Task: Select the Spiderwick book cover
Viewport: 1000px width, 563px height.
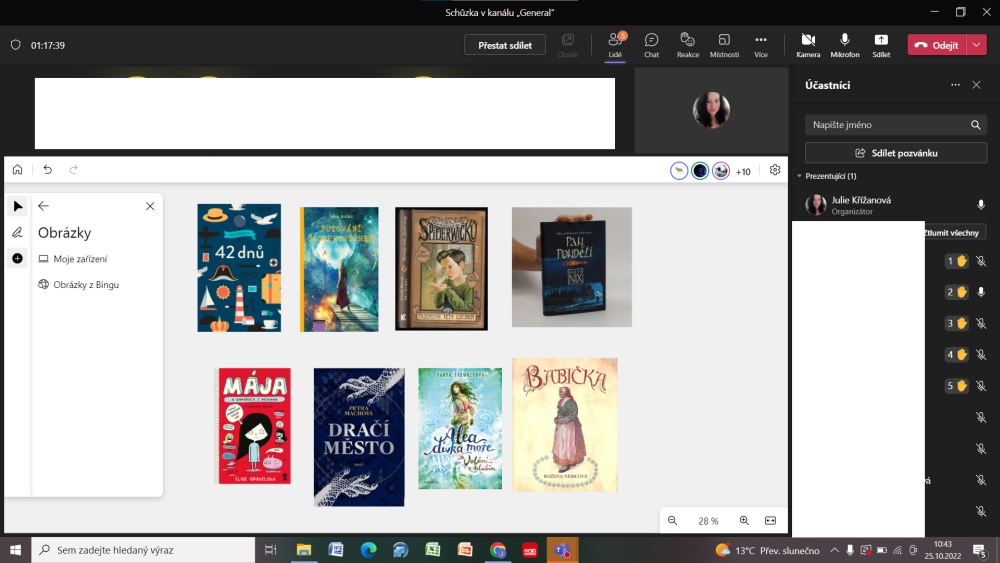Action: point(441,268)
